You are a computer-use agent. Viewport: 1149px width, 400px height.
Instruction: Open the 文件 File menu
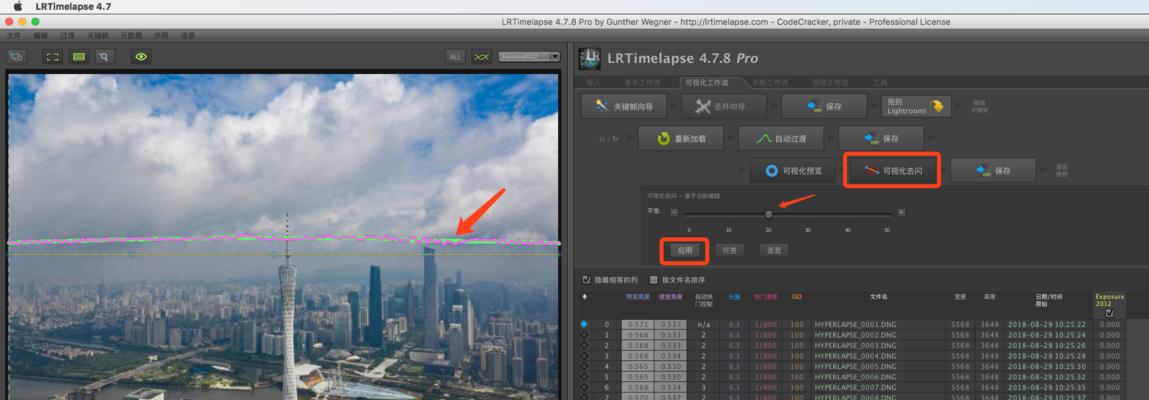pos(14,34)
